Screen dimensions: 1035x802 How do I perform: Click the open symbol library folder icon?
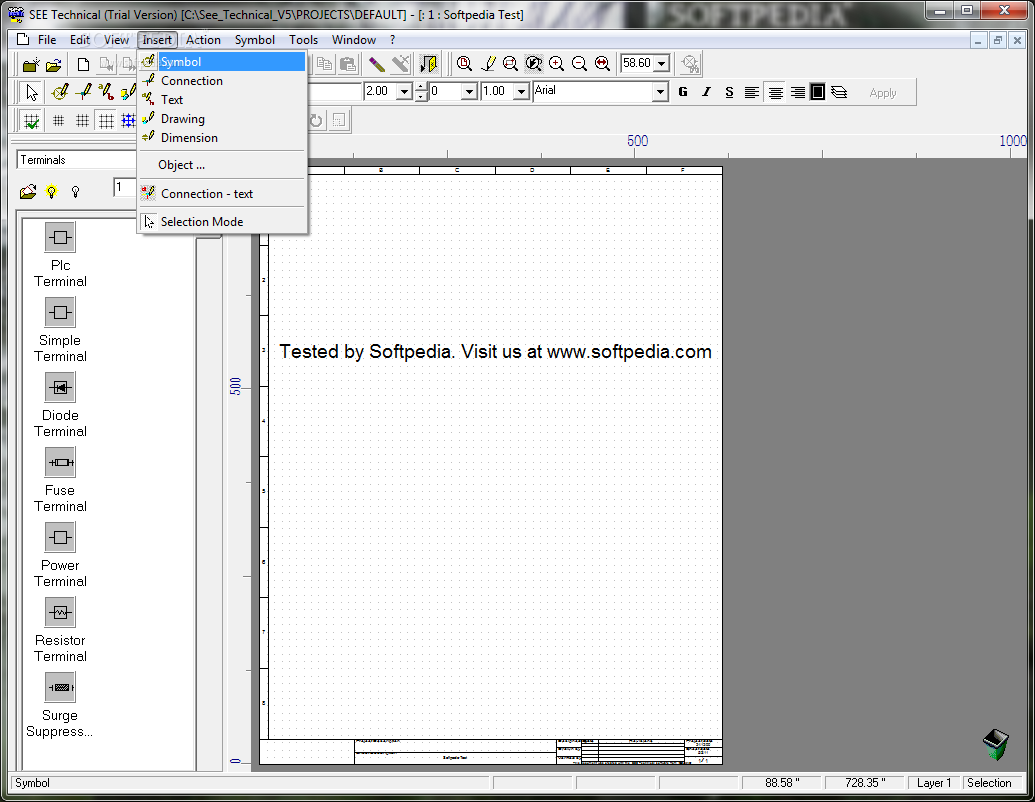tap(28, 191)
